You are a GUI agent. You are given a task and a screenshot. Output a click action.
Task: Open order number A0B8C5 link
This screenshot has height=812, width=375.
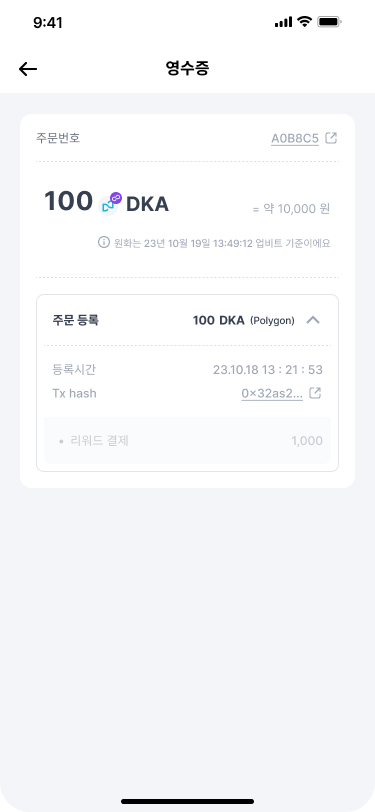pyautogui.click(x=295, y=139)
